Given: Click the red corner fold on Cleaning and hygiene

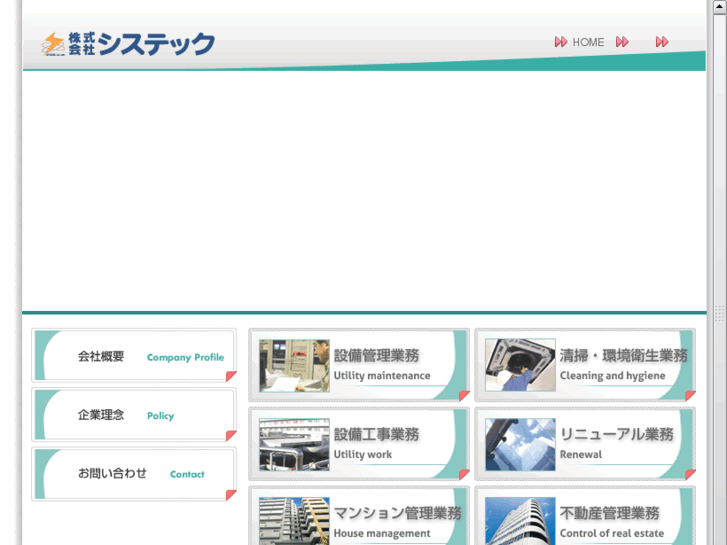Looking at the screenshot, I should 690,396.
